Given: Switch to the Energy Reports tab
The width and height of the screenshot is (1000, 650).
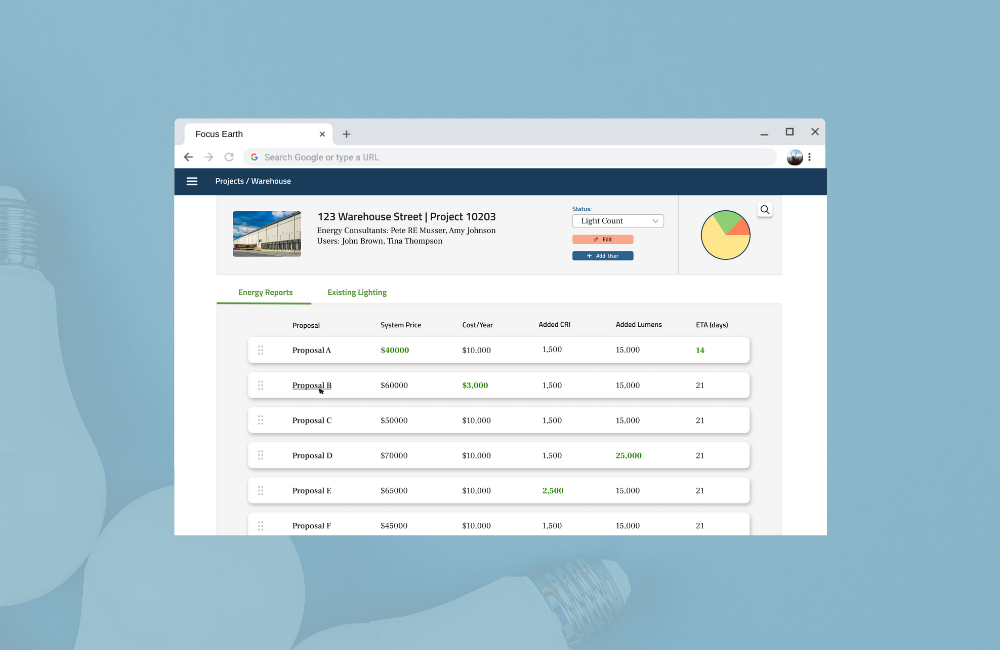Looking at the screenshot, I should [x=265, y=292].
